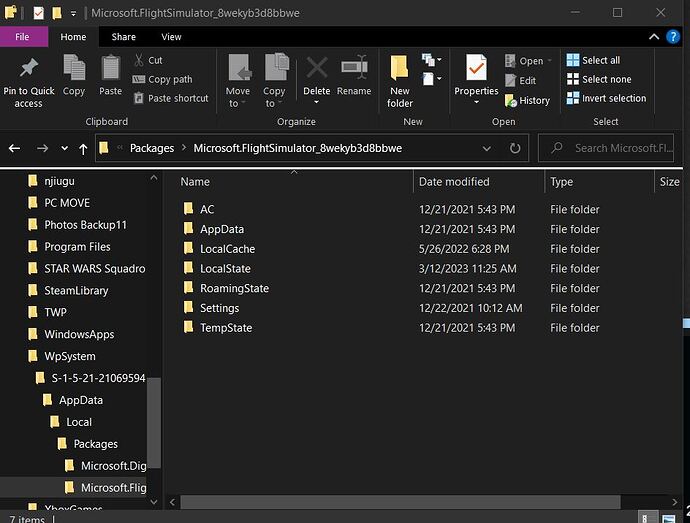Open Explorer help question mark
690x523 pixels.
(673, 37)
